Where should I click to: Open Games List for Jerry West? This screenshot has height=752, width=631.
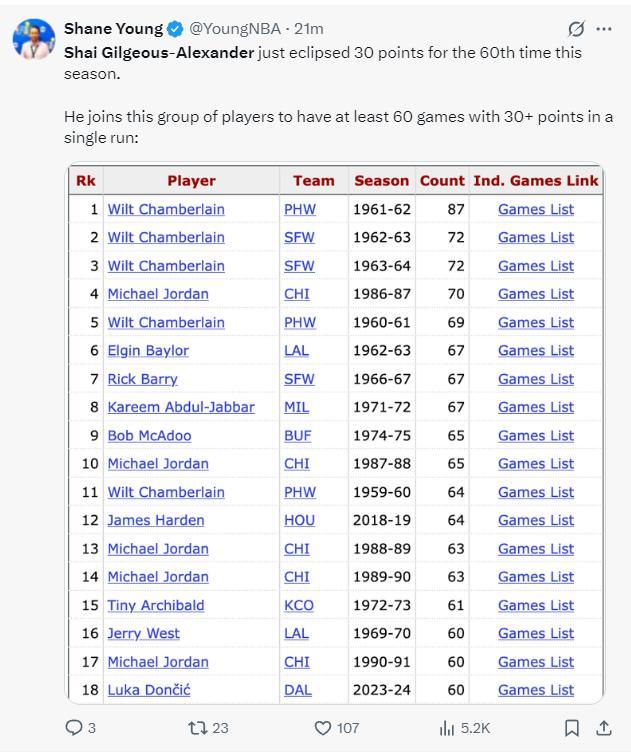click(536, 633)
